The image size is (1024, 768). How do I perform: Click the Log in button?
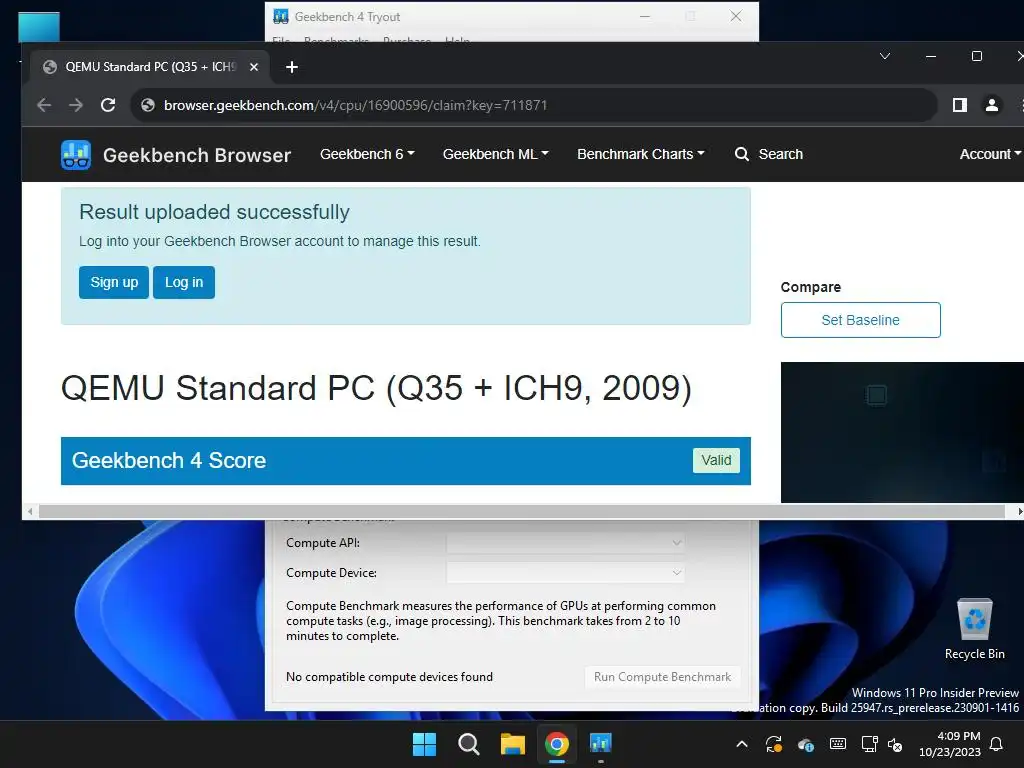(184, 282)
